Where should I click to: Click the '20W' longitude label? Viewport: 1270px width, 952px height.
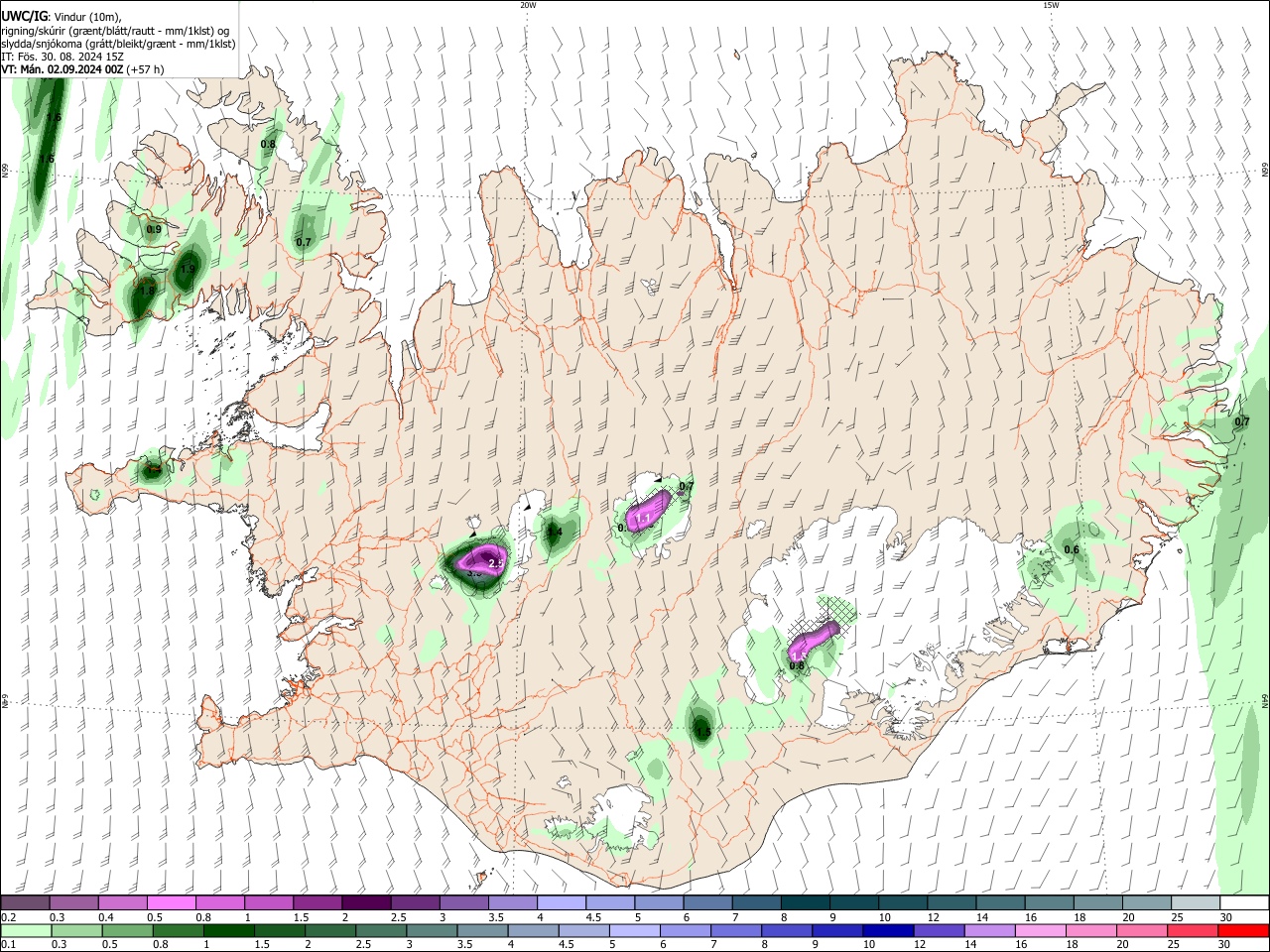point(528,5)
